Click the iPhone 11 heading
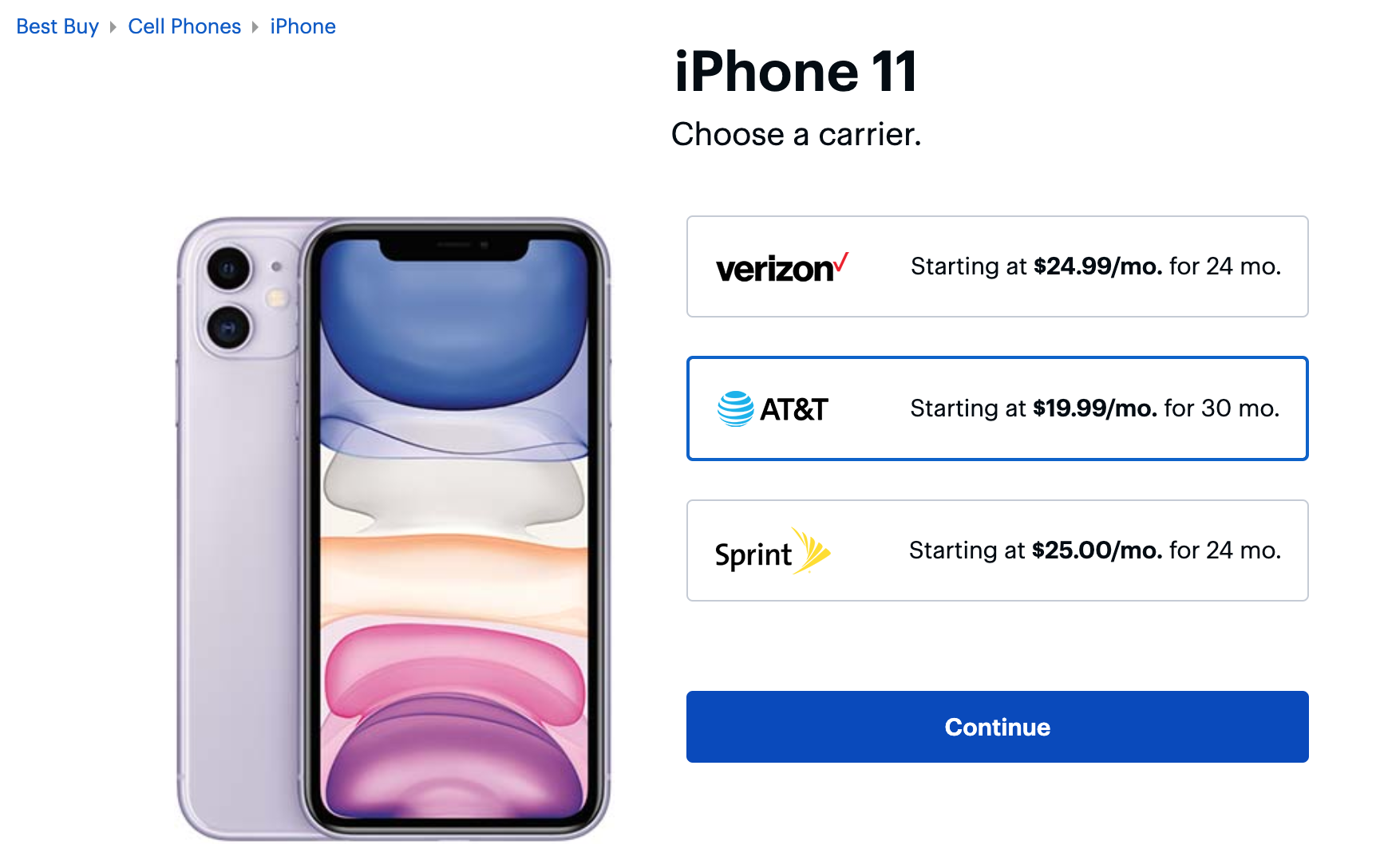Viewport: 1376px width, 868px height. point(796,72)
